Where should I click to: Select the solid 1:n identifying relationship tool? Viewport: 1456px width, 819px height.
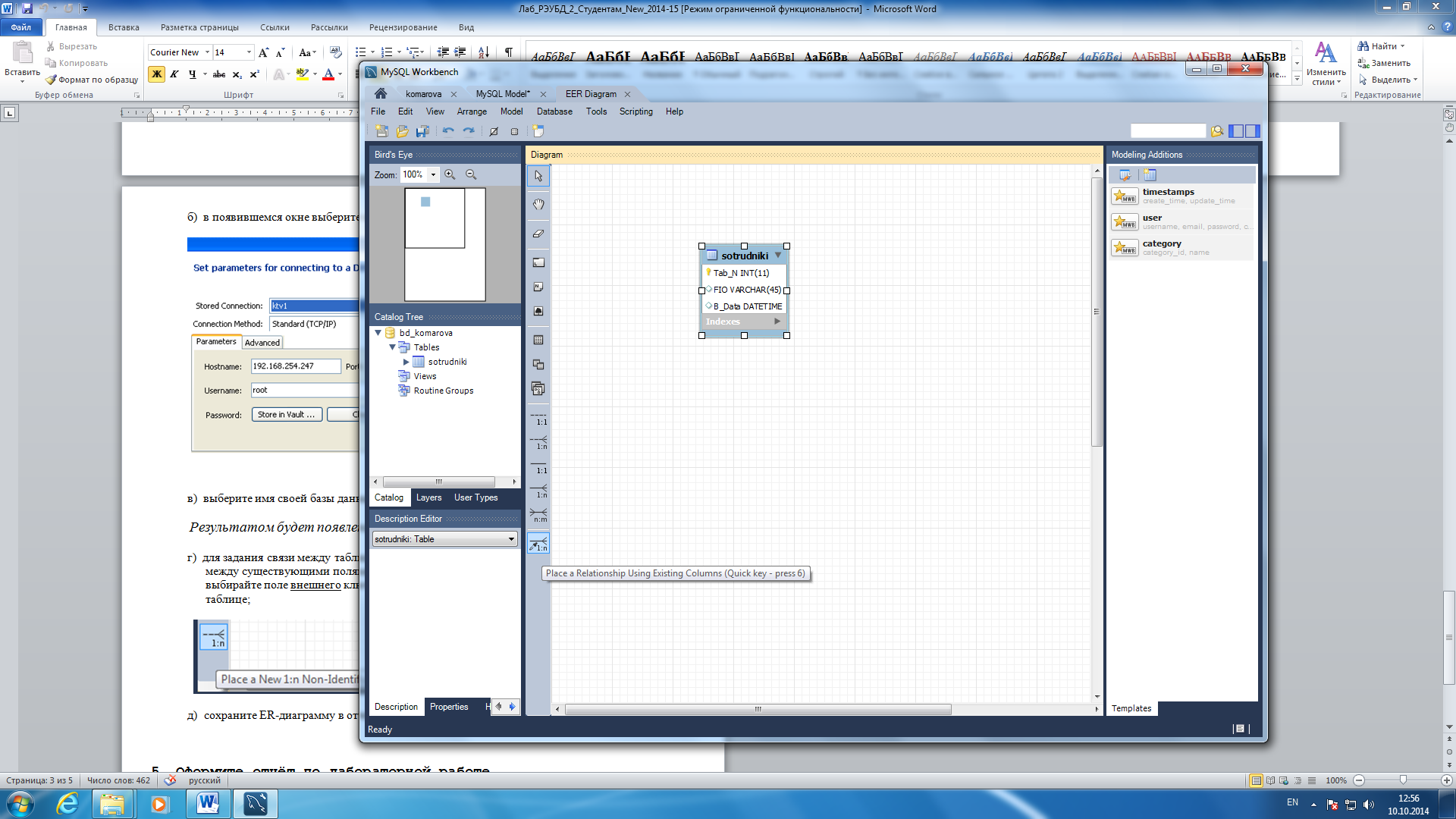538,491
